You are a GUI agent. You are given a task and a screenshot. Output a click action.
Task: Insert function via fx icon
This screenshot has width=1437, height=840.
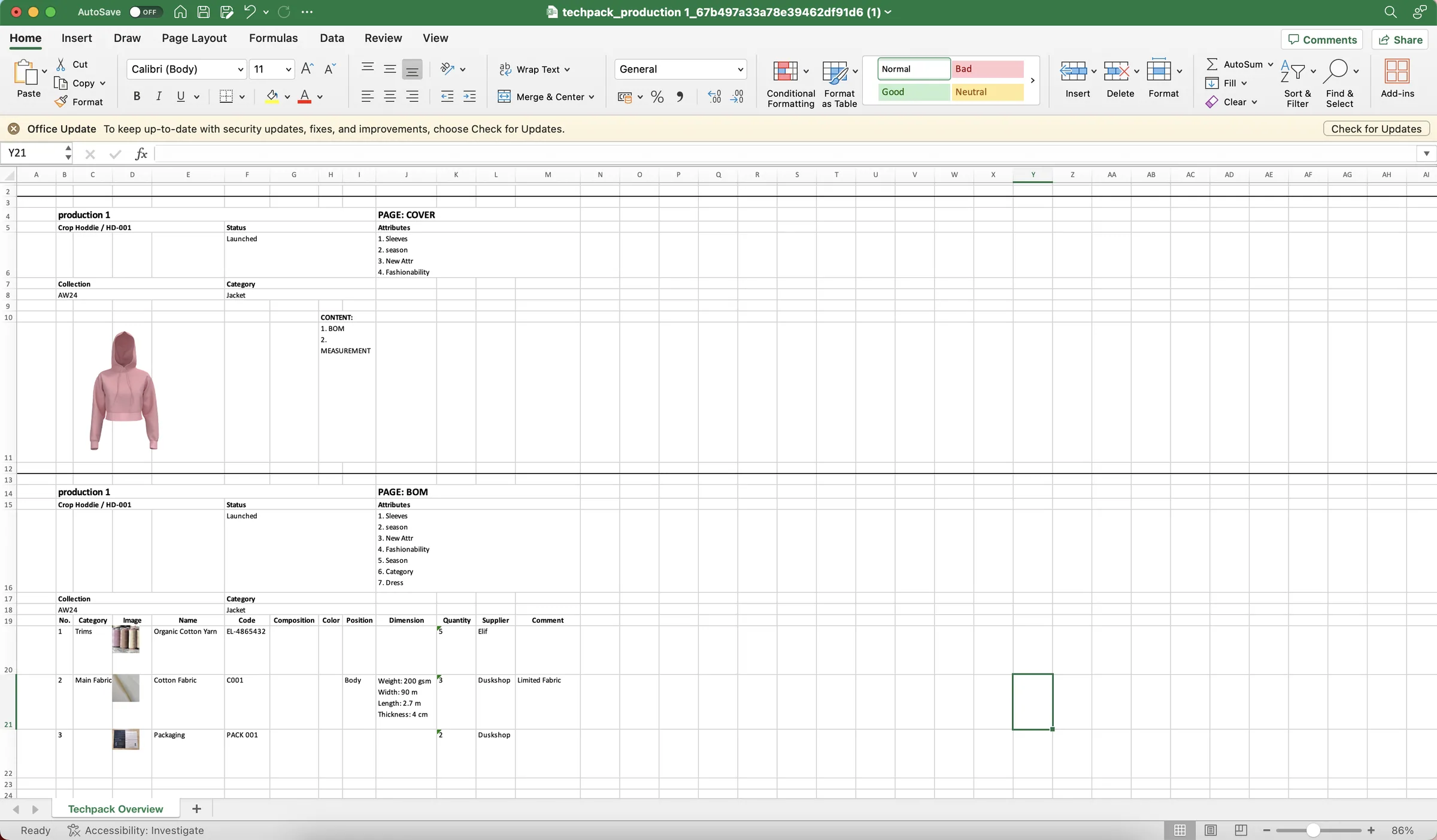click(x=141, y=154)
